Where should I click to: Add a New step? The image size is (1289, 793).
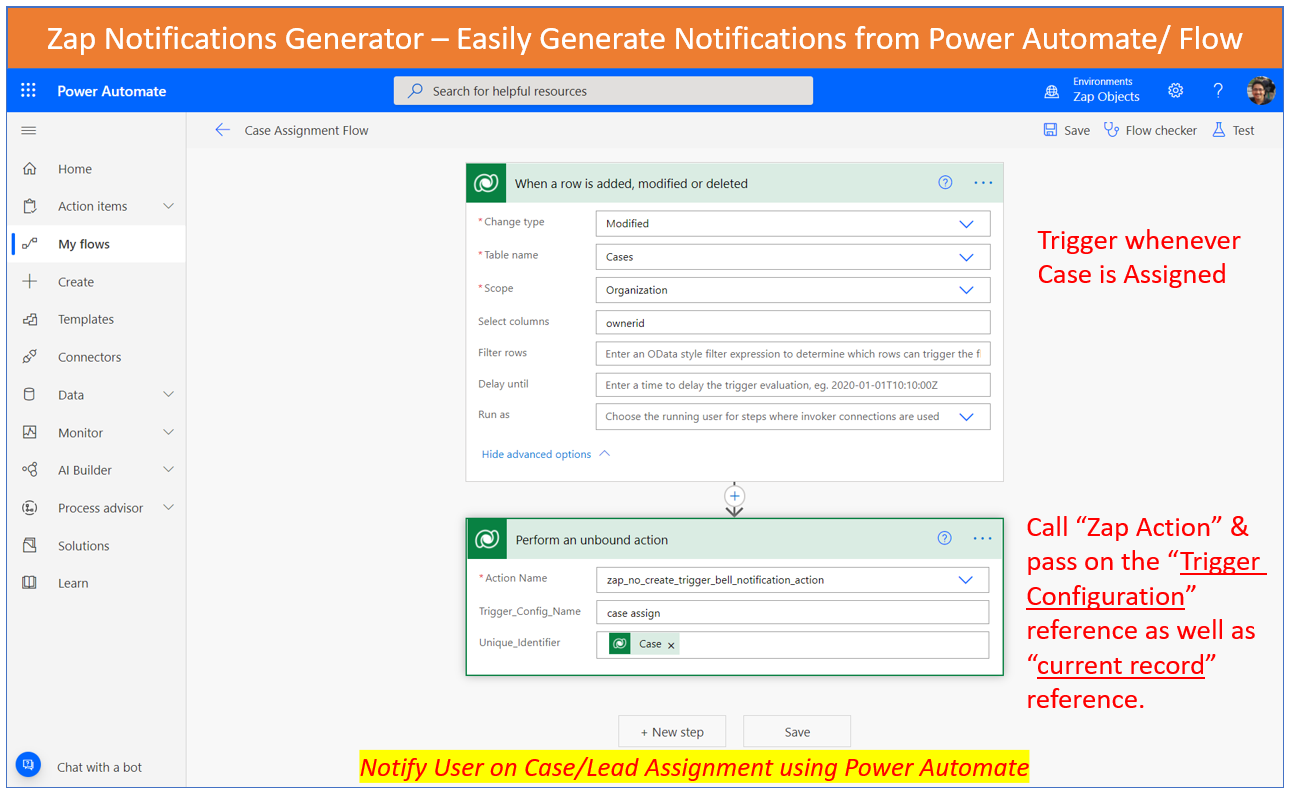click(672, 732)
